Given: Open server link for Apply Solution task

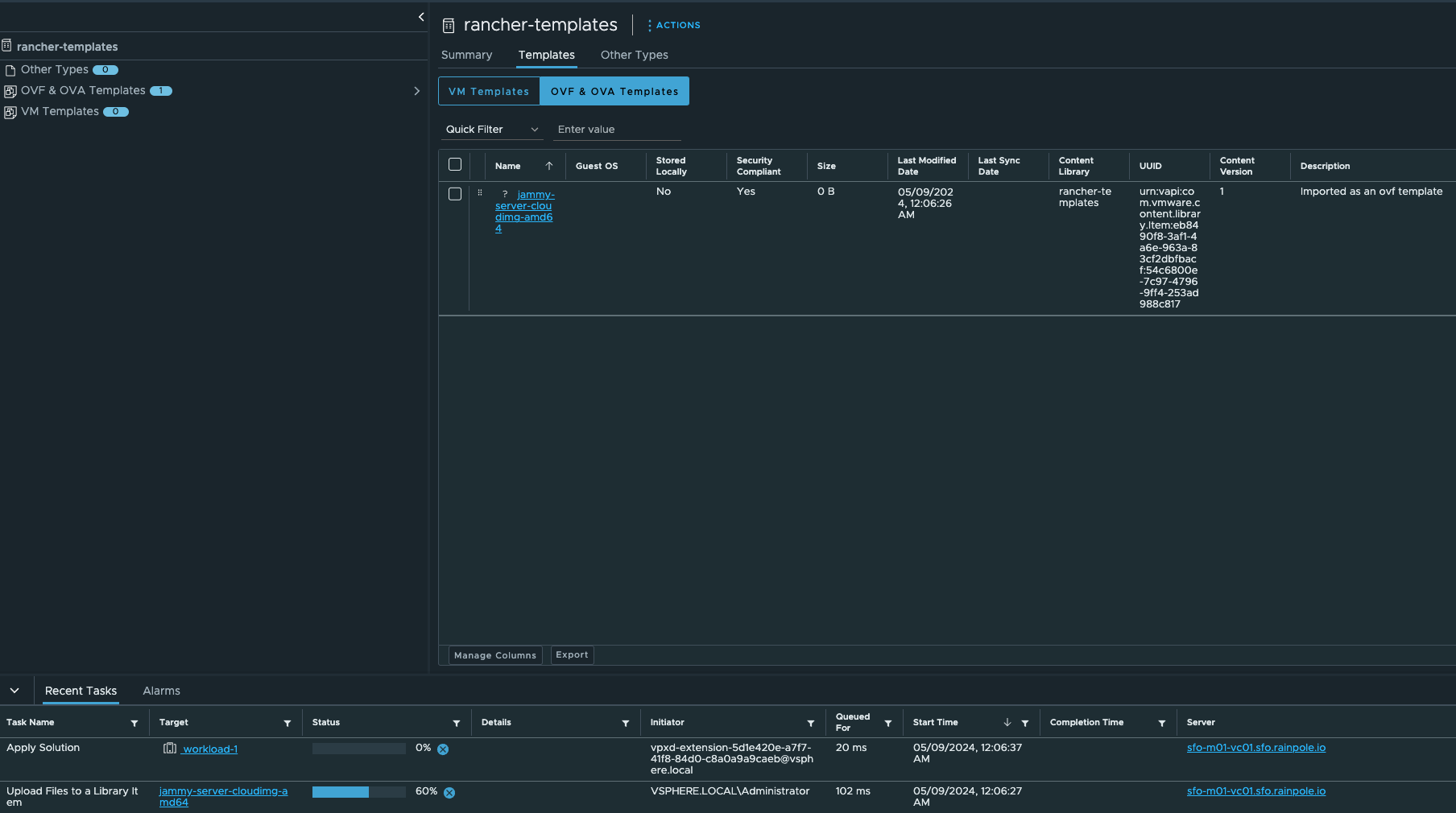Looking at the screenshot, I should click(x=1256, y=748).
